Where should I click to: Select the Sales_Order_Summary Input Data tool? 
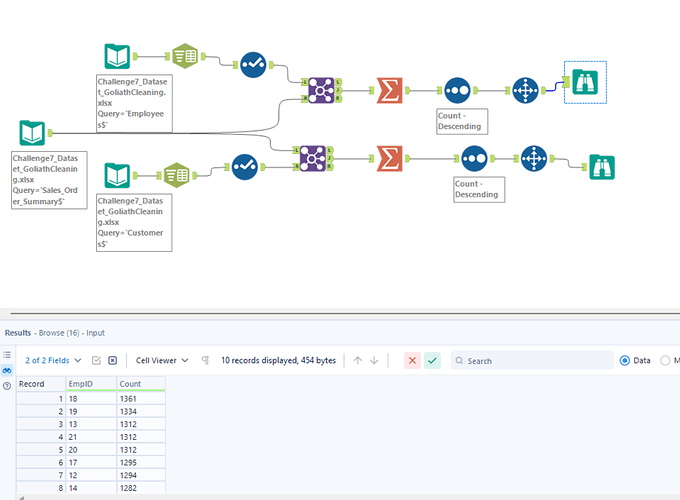coord(32,132)
